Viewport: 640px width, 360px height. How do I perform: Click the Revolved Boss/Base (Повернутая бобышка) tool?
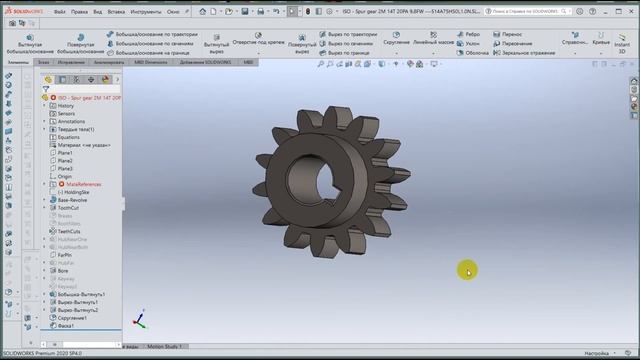[80, 44]
